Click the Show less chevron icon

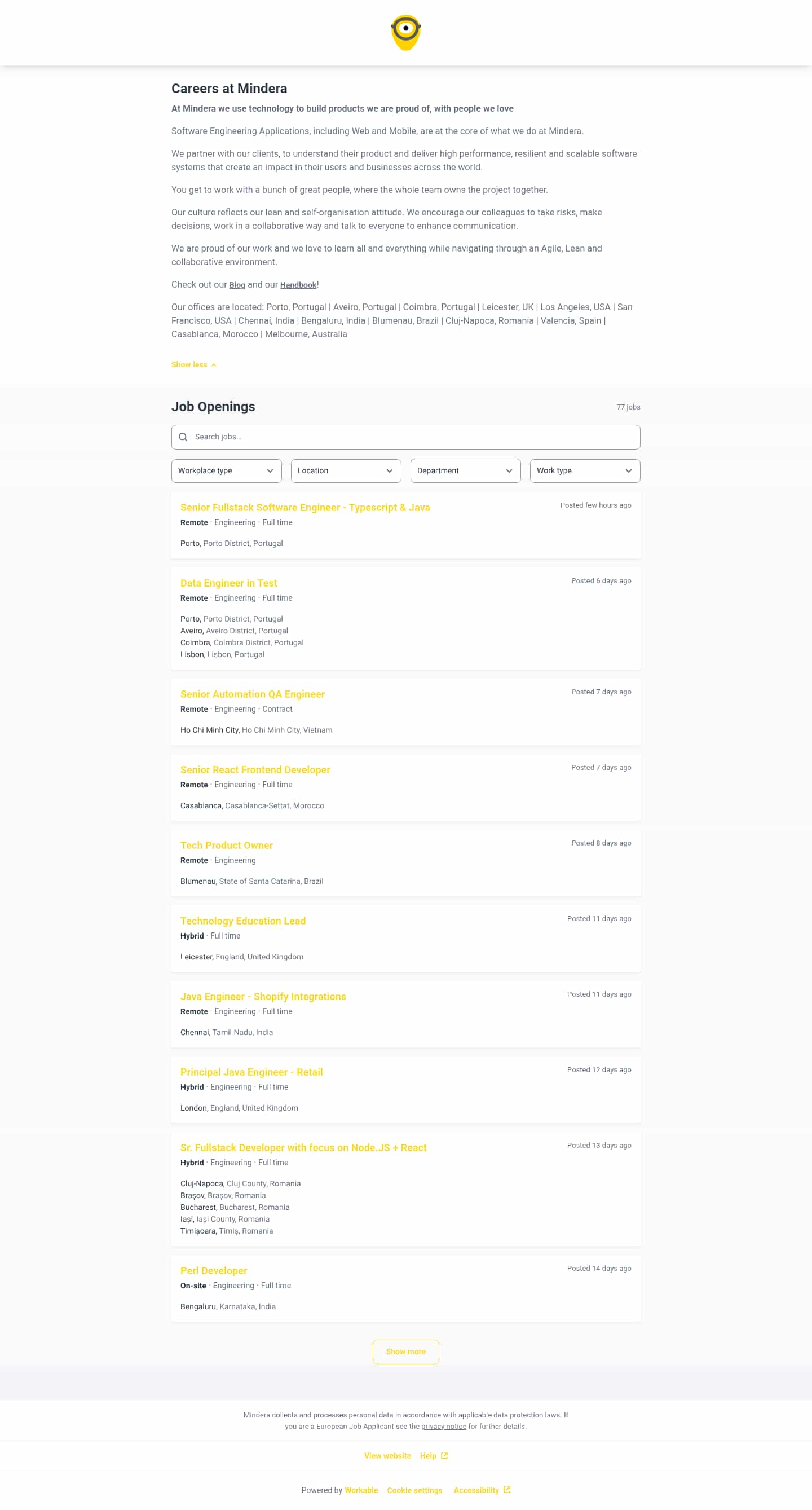[214, 364]
